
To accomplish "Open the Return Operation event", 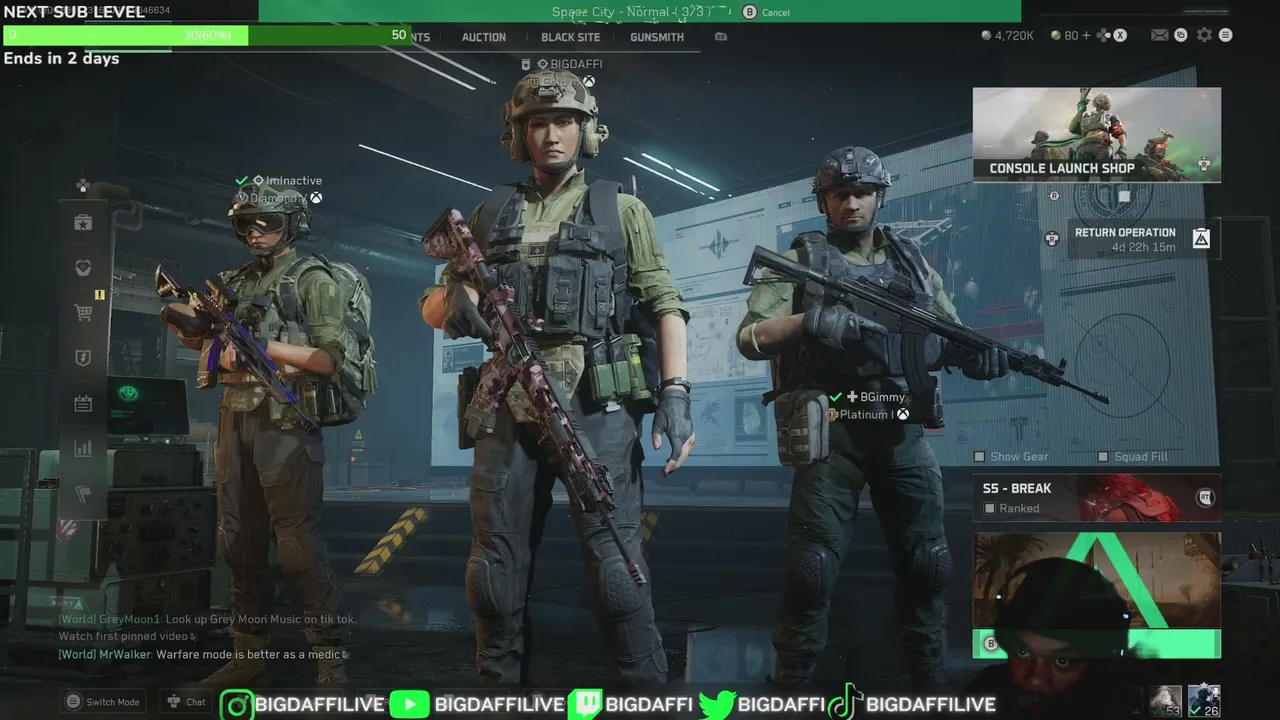I will coord(1143,239).
